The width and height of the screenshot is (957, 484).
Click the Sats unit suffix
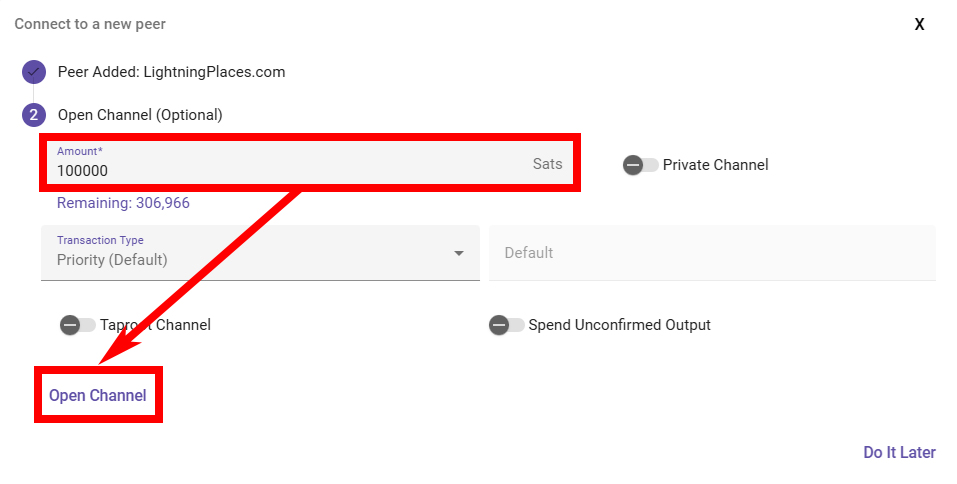[547, 164]
